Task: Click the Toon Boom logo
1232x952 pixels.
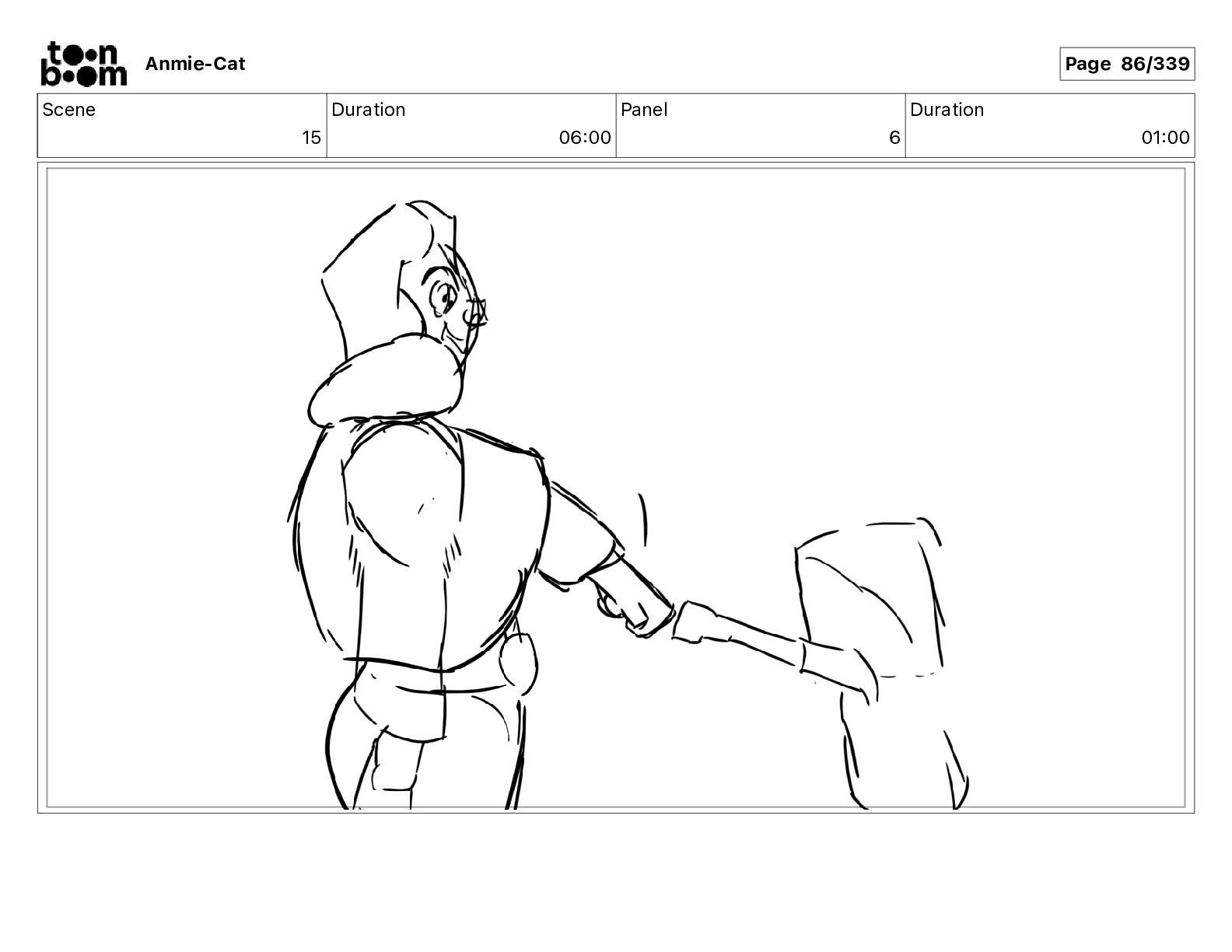Action: coord(83,63)
